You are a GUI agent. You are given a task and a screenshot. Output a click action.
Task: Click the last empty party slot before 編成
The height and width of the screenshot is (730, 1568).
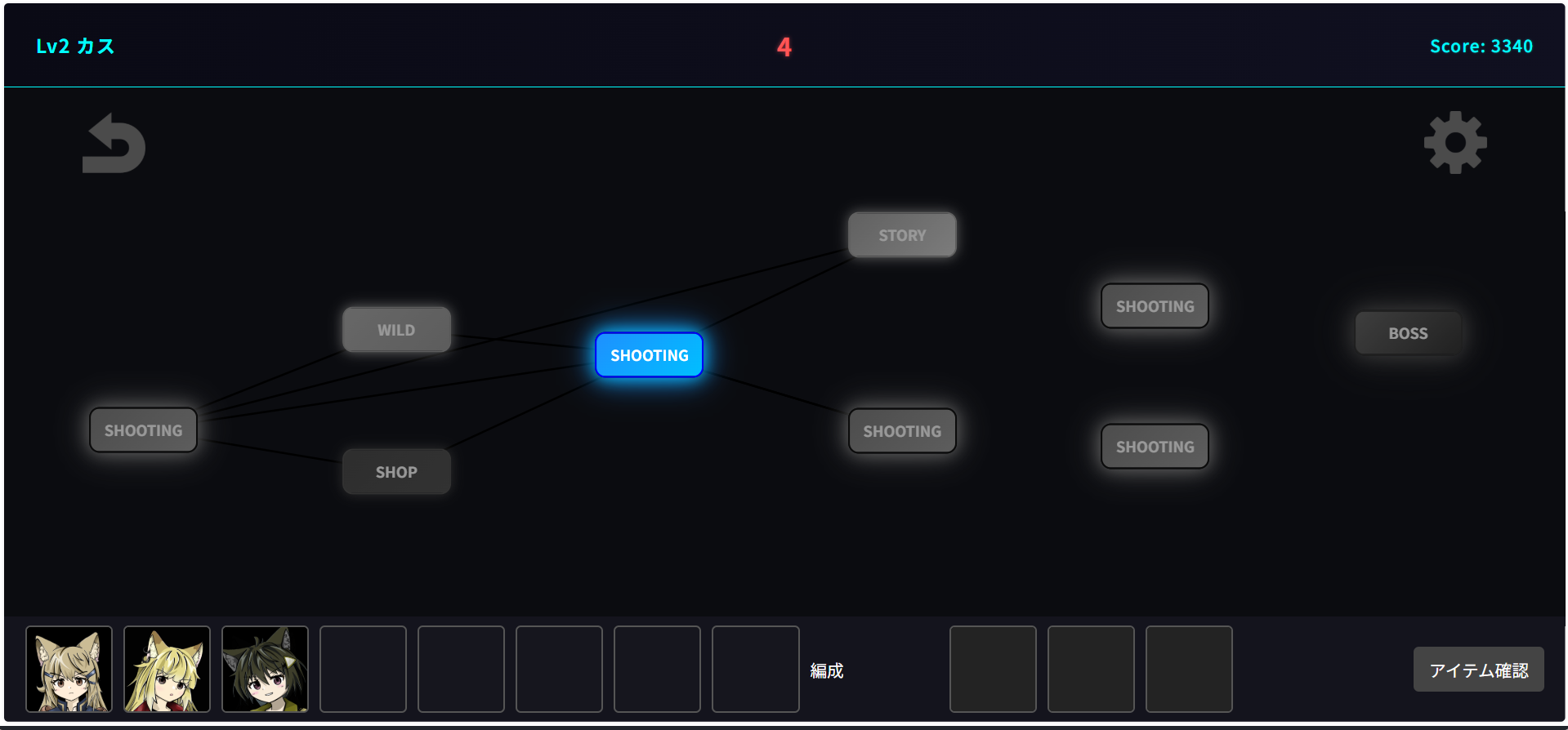pos(755,670)
